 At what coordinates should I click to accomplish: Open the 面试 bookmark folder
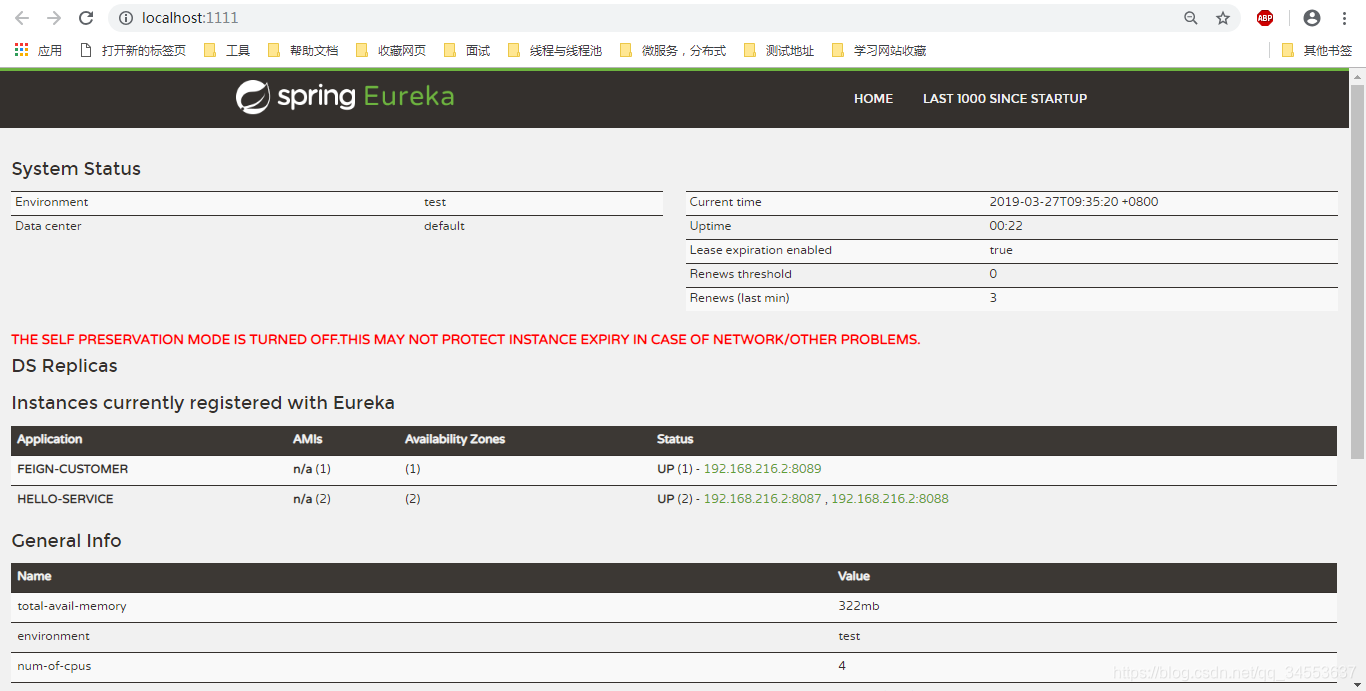click(467, 50)
